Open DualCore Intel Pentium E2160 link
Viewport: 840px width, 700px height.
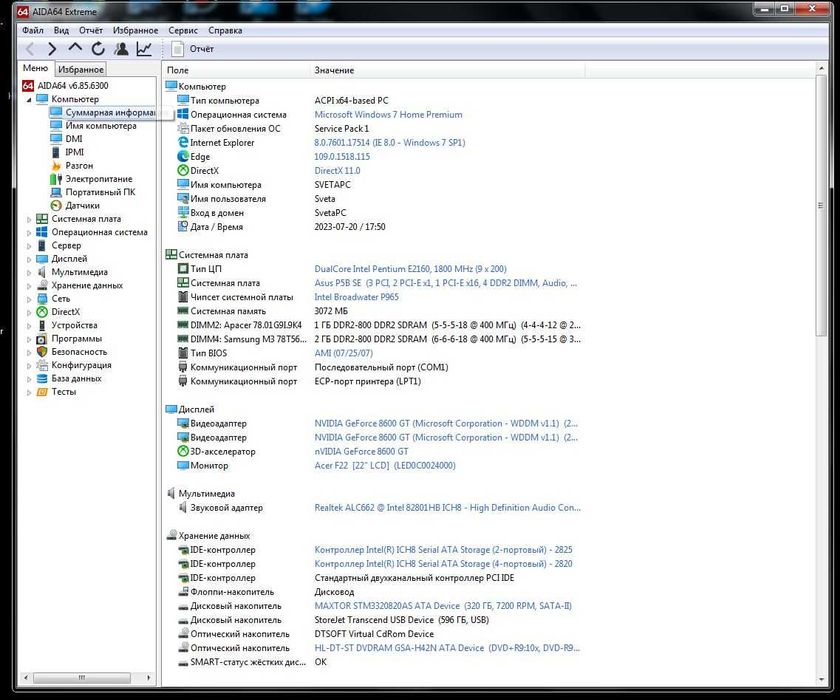pyautogui.click(x=410, y=269)
